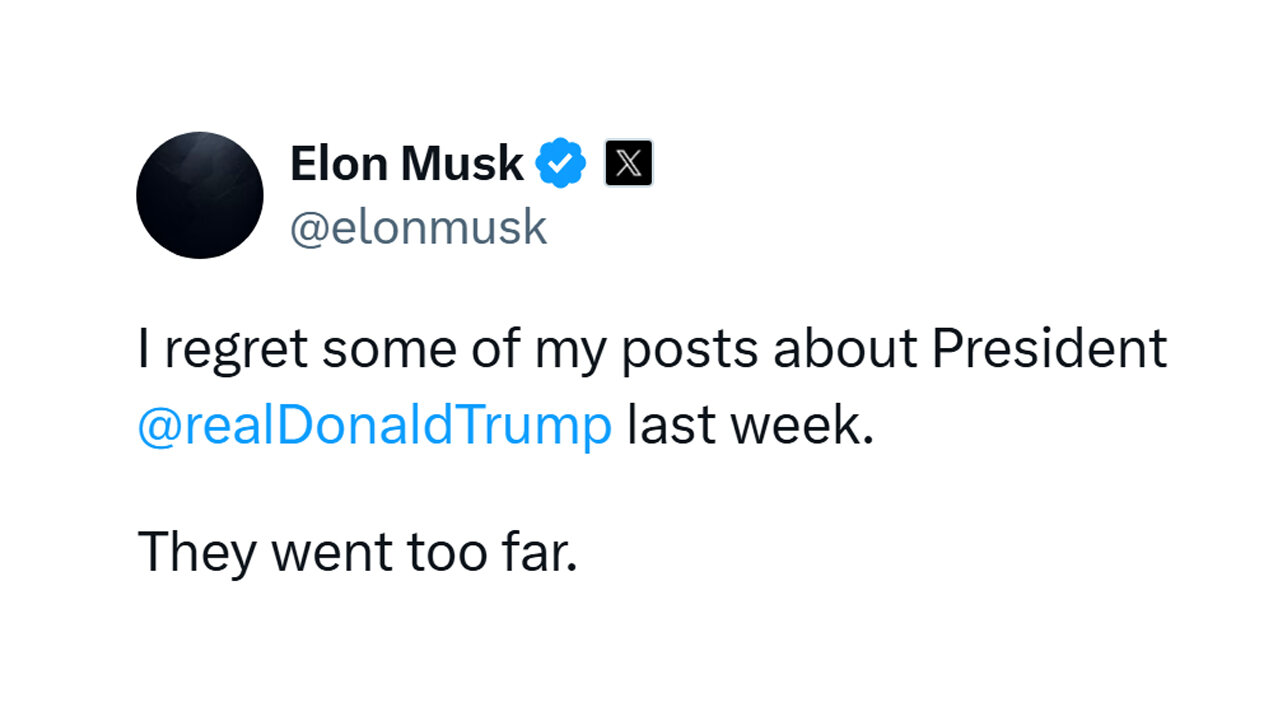The height and width of the screenshot is (720, 1280).
Task: Click the word "Elon" in the display name
Action: 340,163
